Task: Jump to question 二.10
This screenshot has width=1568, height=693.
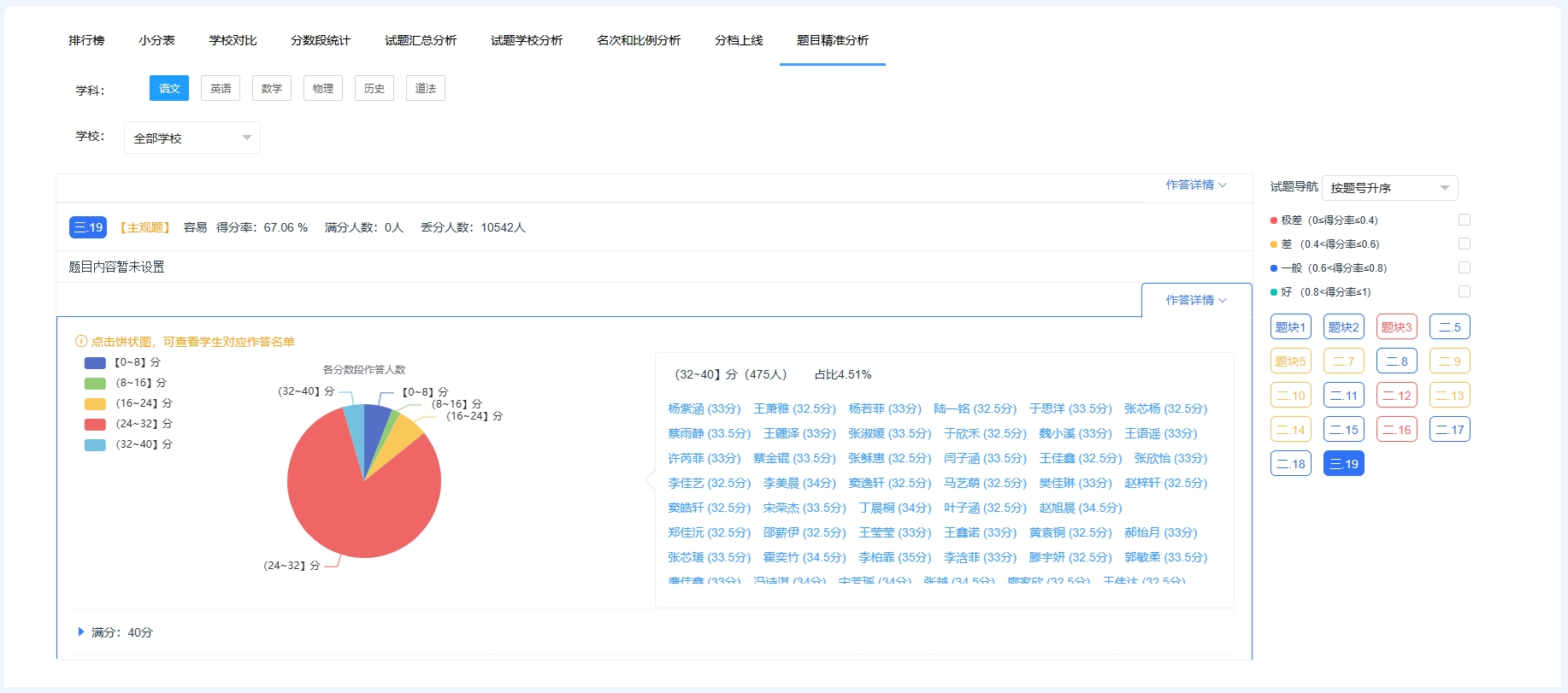Action: 1290,395
